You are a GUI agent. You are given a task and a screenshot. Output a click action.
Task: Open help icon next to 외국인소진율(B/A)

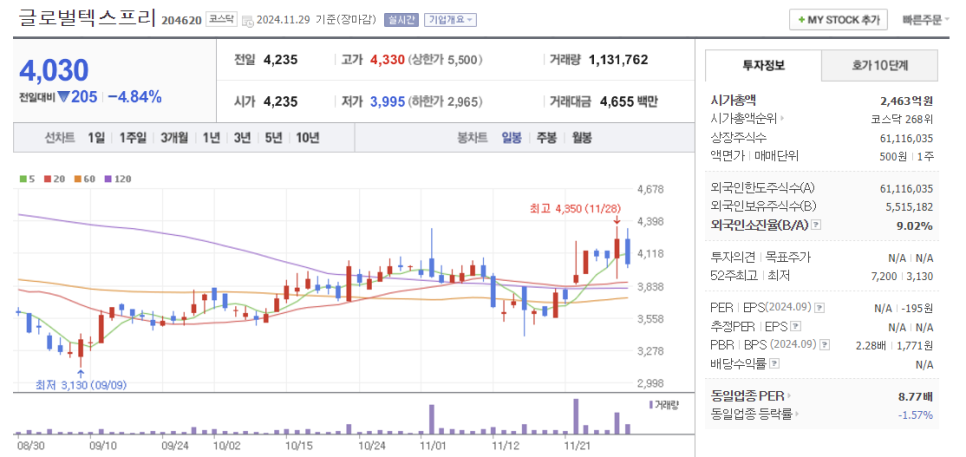point(816,225)
